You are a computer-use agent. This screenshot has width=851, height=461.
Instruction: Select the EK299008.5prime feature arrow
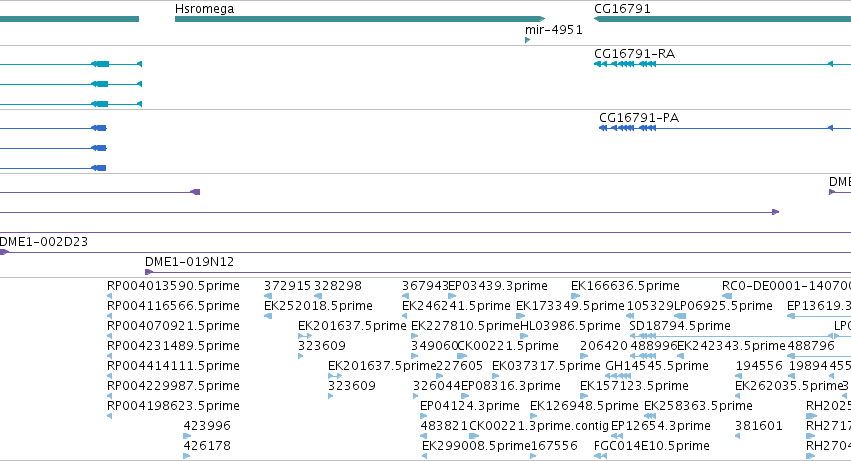[425, 456]
